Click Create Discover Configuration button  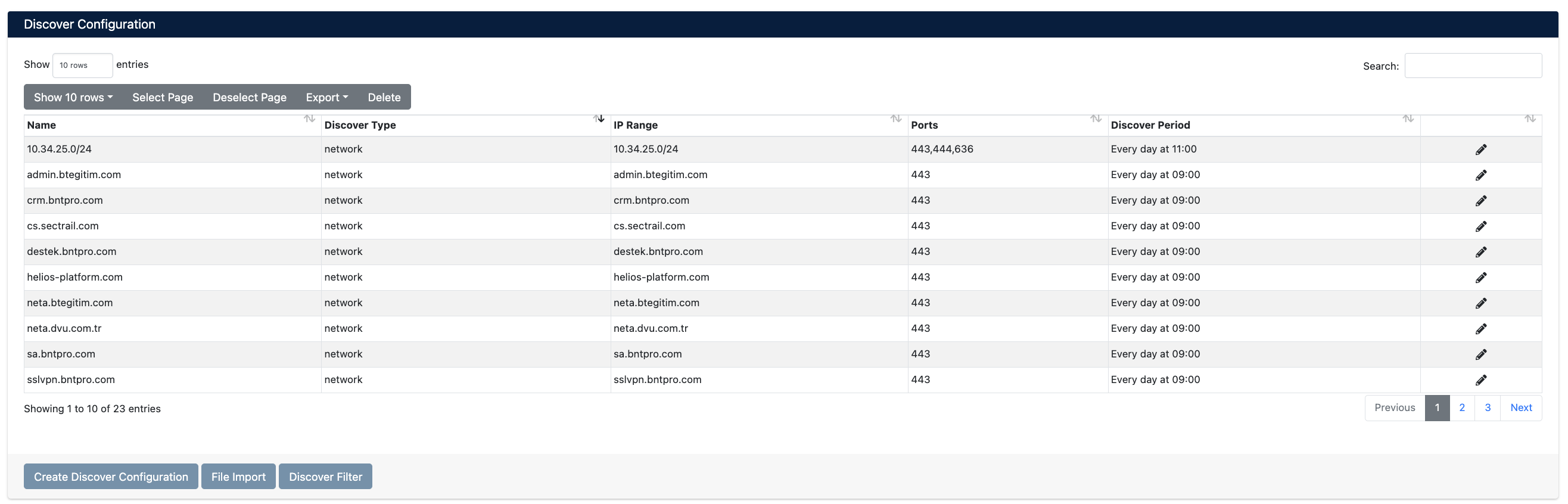click(x=111, y=477)
